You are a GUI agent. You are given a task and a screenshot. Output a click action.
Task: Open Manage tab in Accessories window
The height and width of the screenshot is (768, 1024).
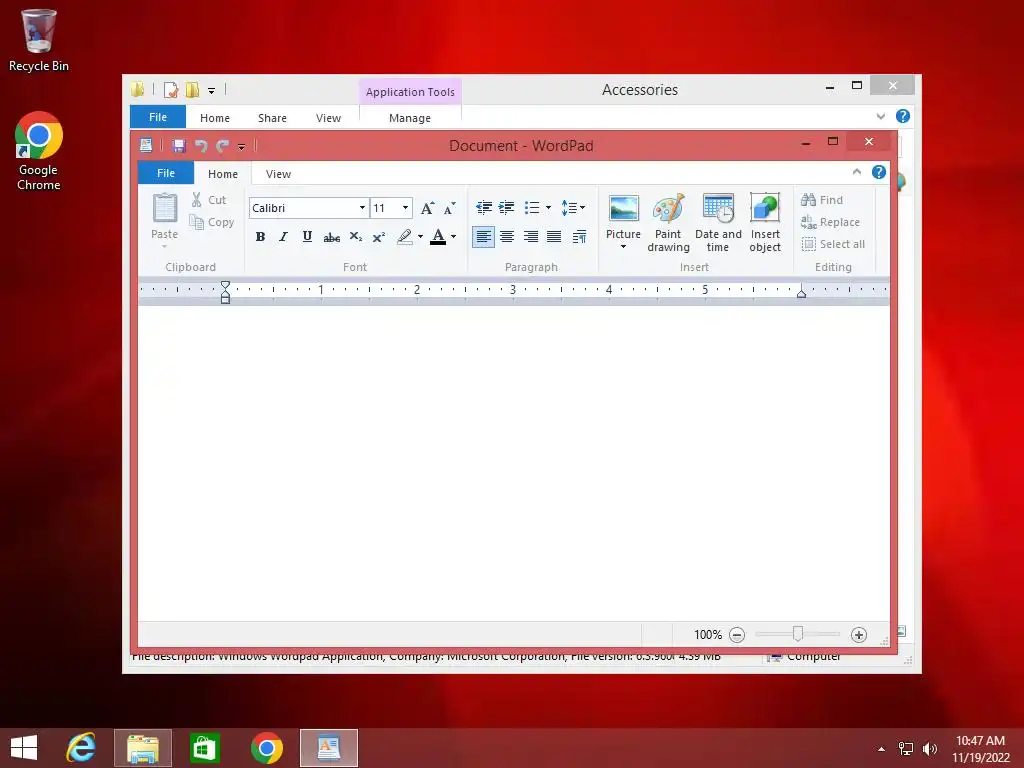tap(409, 118)
